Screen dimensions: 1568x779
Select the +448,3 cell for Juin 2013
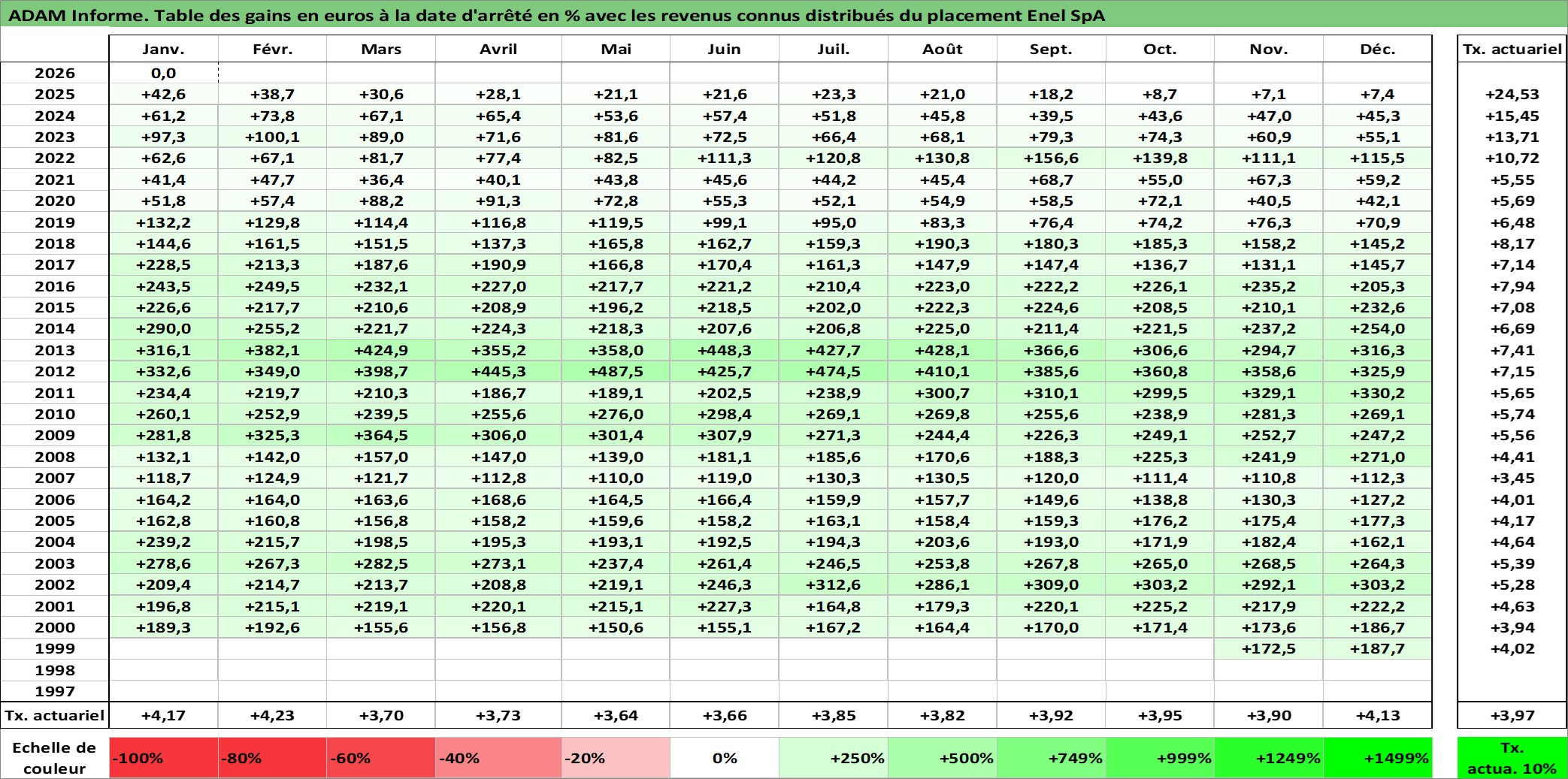725,350
